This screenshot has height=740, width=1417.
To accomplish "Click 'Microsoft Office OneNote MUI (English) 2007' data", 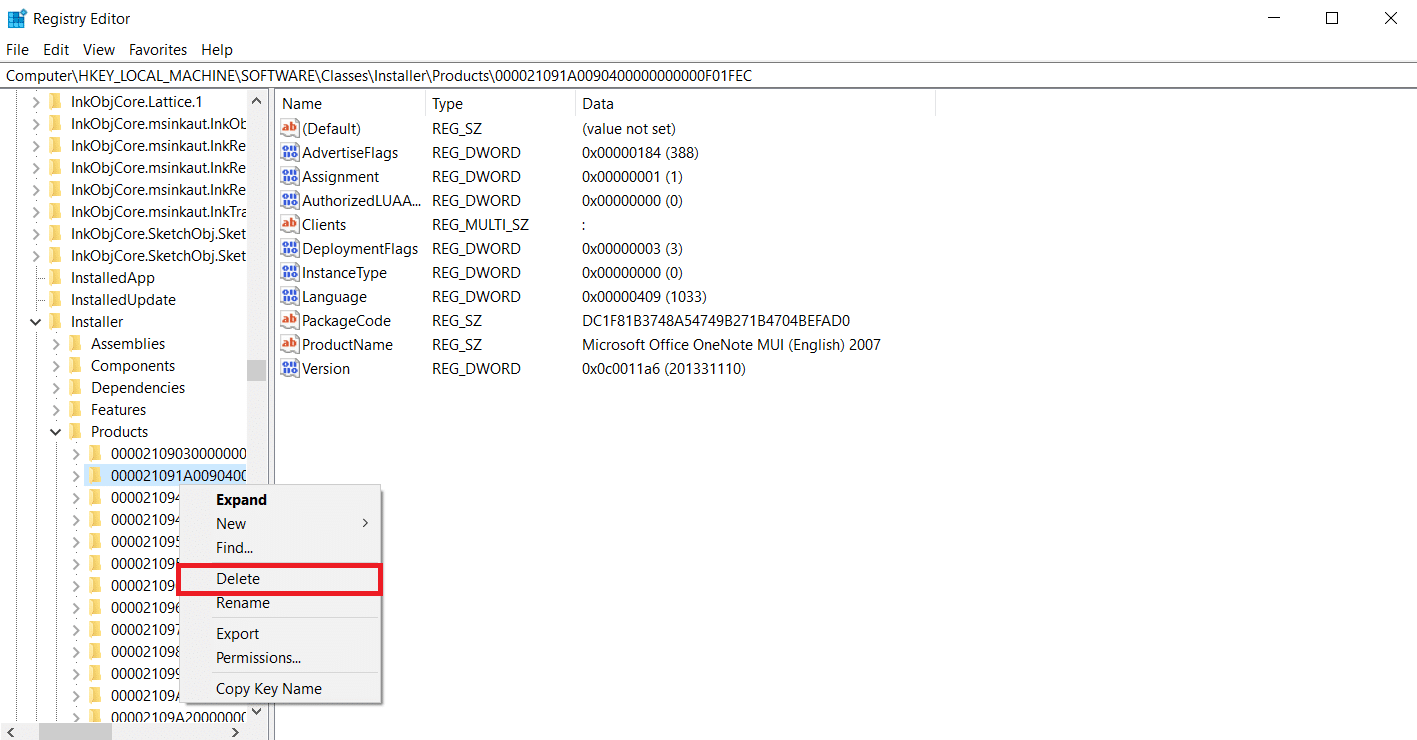I will [731, 344].
